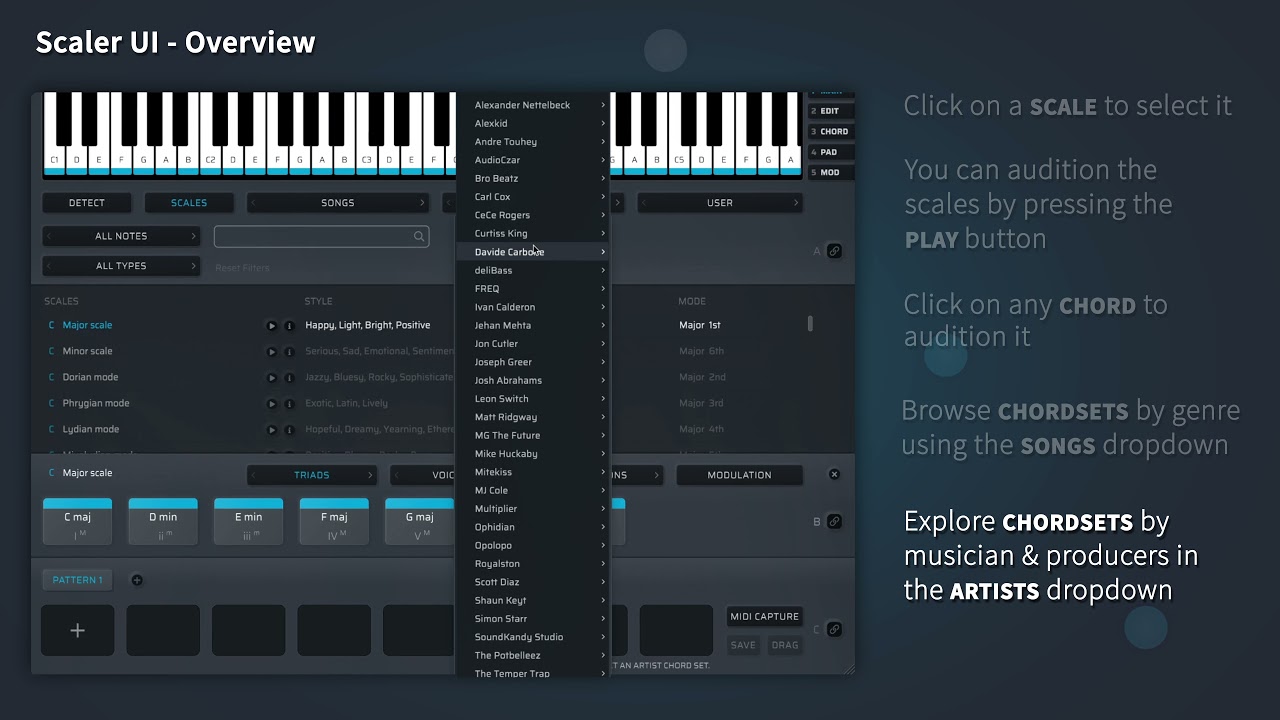Select Mike Huckaby in artists menu
This screenshot has height=720, width=1280.
coord(533,454)
